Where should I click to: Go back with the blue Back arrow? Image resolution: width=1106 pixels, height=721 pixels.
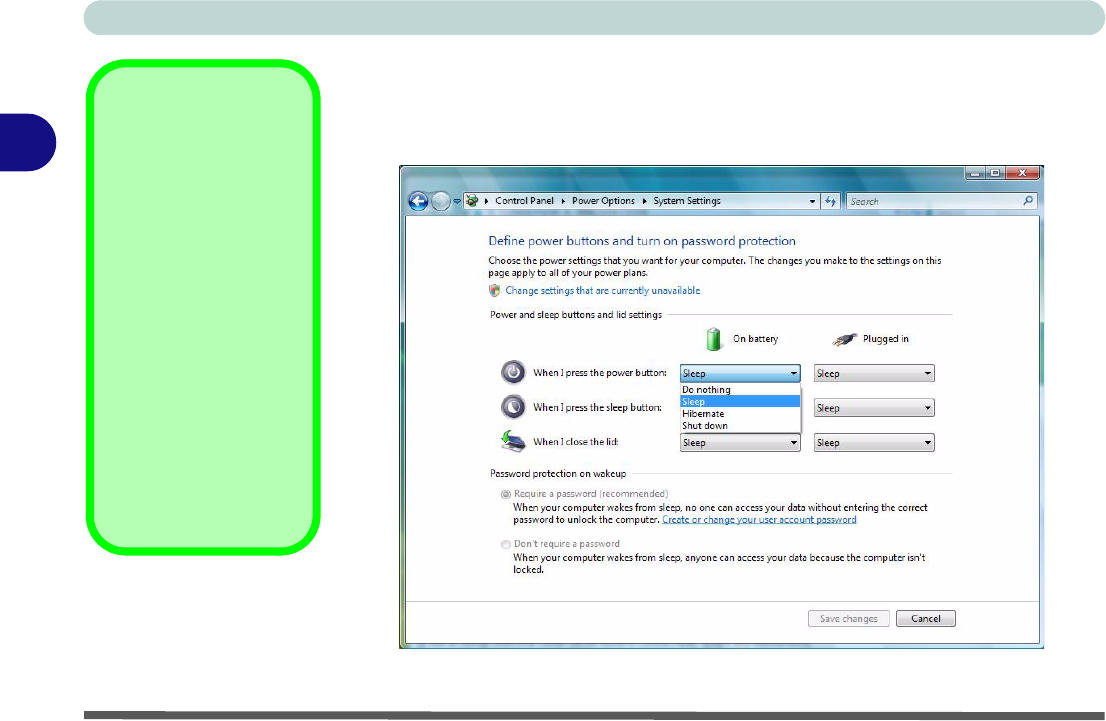418,201
